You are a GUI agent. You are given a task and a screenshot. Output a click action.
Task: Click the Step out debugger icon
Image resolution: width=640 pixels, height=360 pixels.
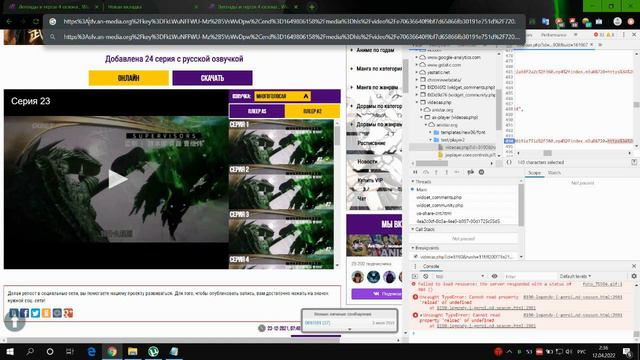[x=447, y=173]
